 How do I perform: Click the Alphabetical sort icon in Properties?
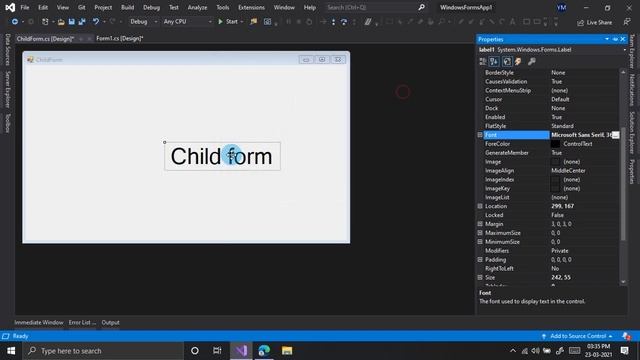(494, 62)
